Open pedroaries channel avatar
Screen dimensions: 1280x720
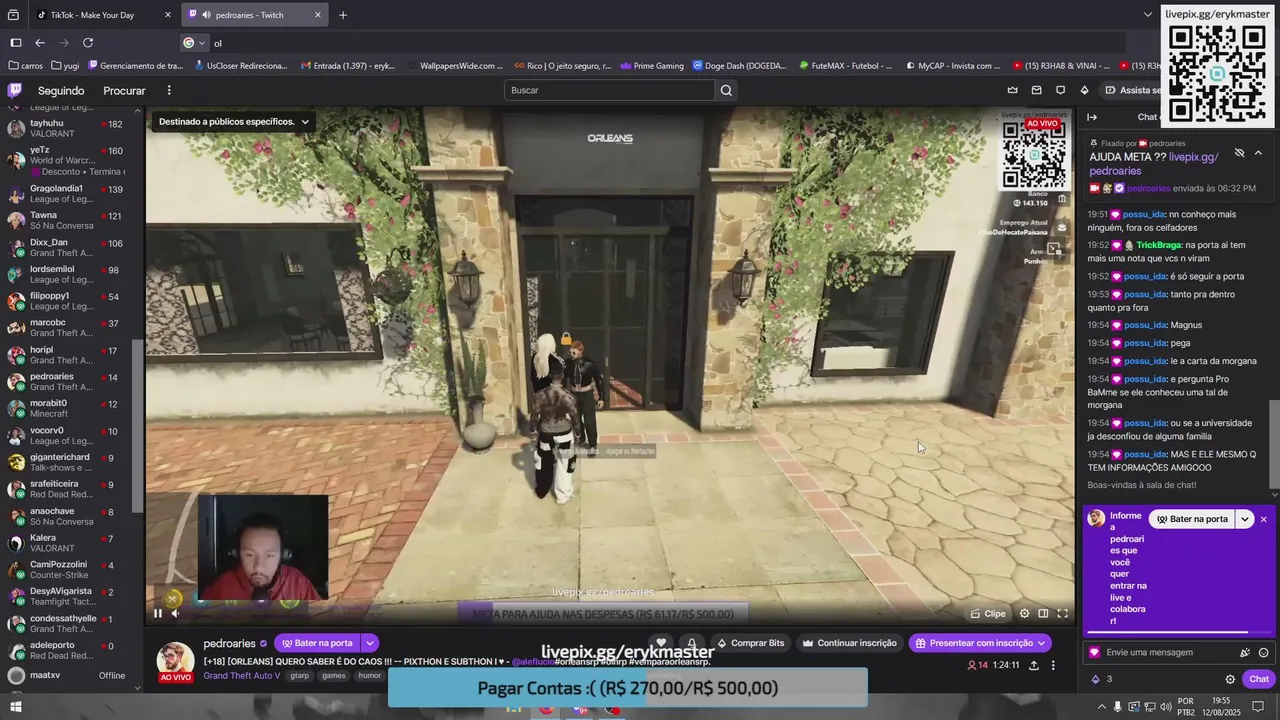(175, 660)
